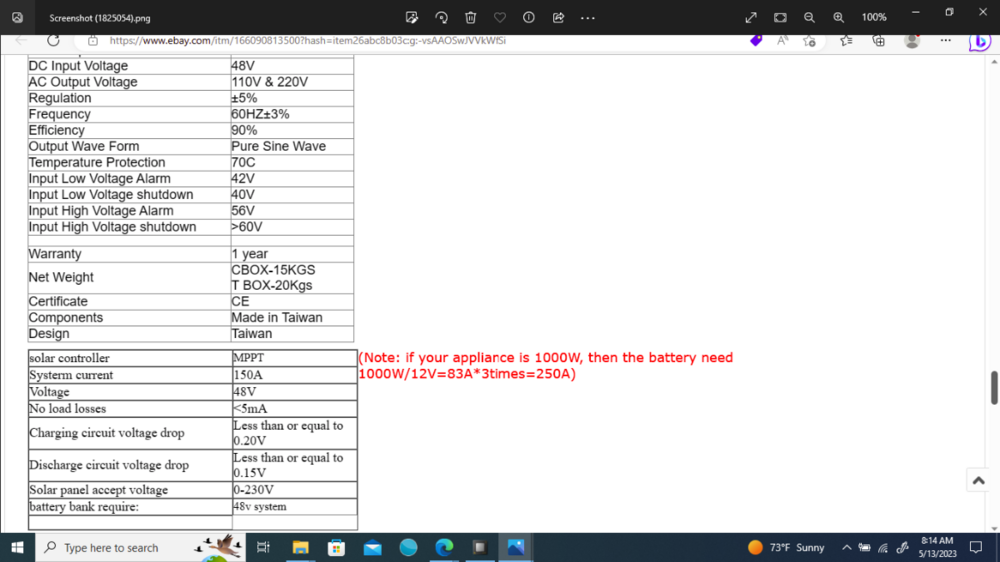Open the browser Collections icon
Screen dimensions: 1000x562
pyautogui.click(x=879, y=41)
